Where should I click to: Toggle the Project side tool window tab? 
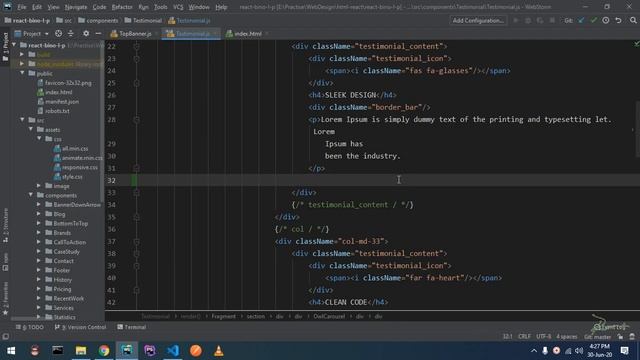pyautogui.click(x=5, y=46)
